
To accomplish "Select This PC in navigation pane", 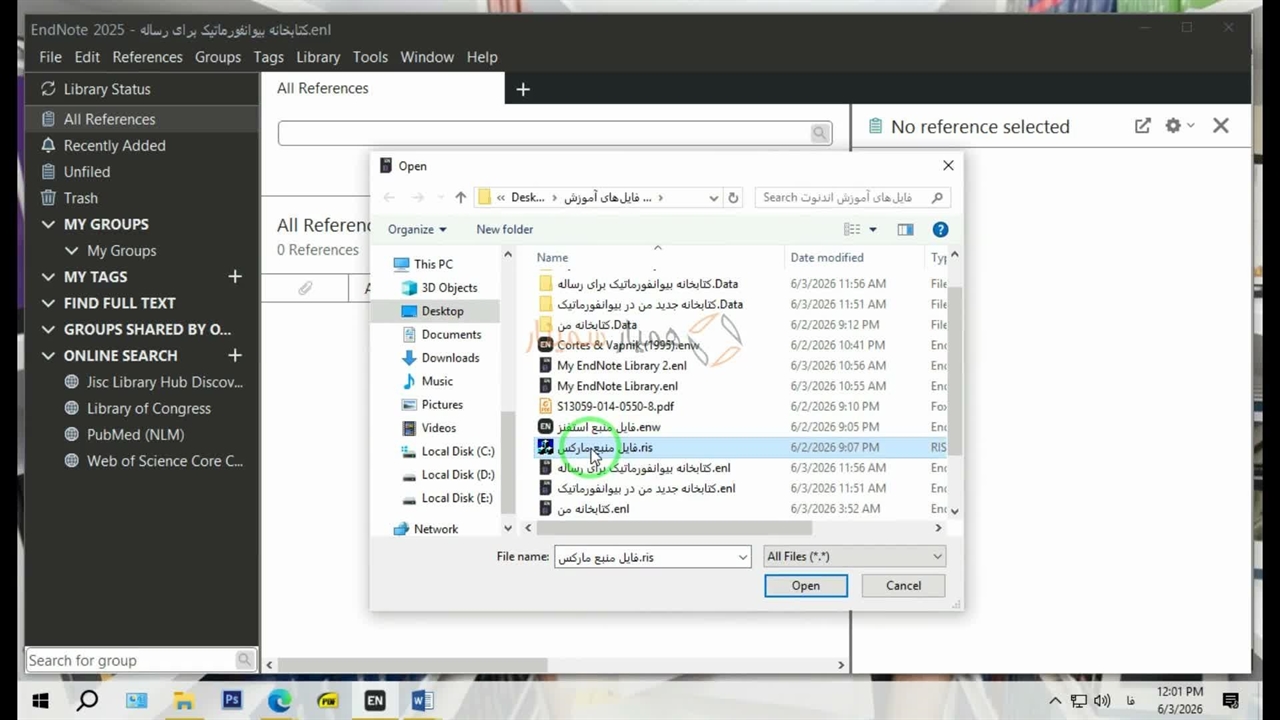I will [x=433, y=264].
